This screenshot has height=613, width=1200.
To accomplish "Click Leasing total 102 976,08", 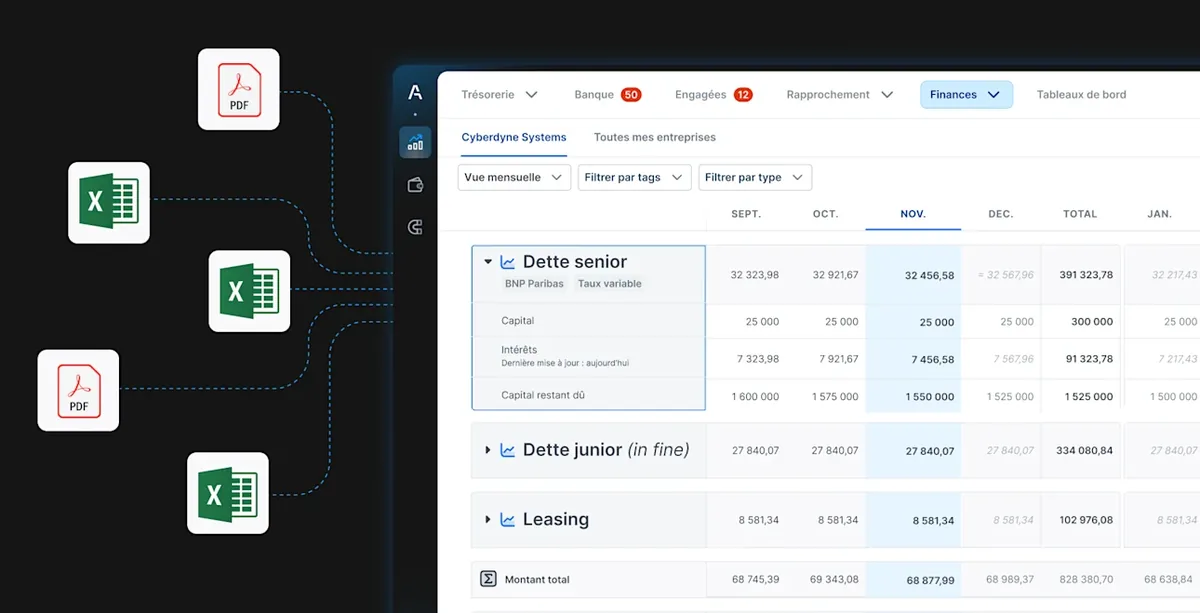I will click(x=1084, y=521).
